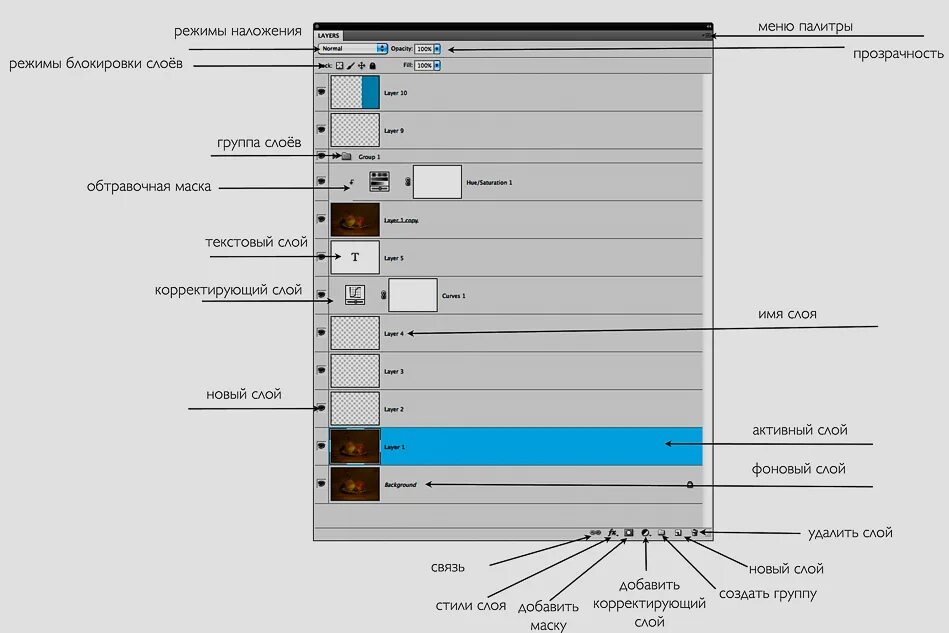Click the "Curves 1" name

[453, 296]
